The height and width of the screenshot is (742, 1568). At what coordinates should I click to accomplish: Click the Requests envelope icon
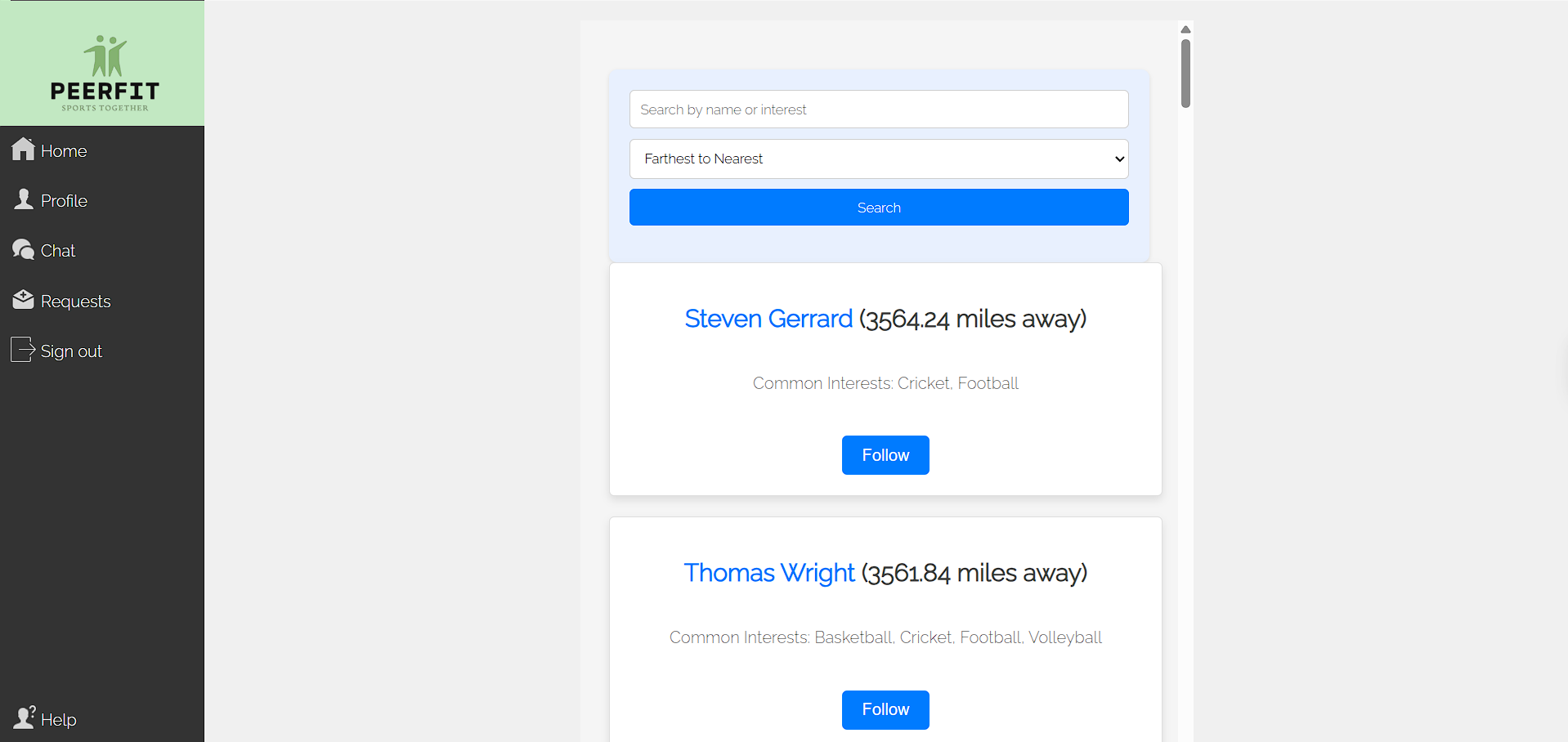pos(23,300)
